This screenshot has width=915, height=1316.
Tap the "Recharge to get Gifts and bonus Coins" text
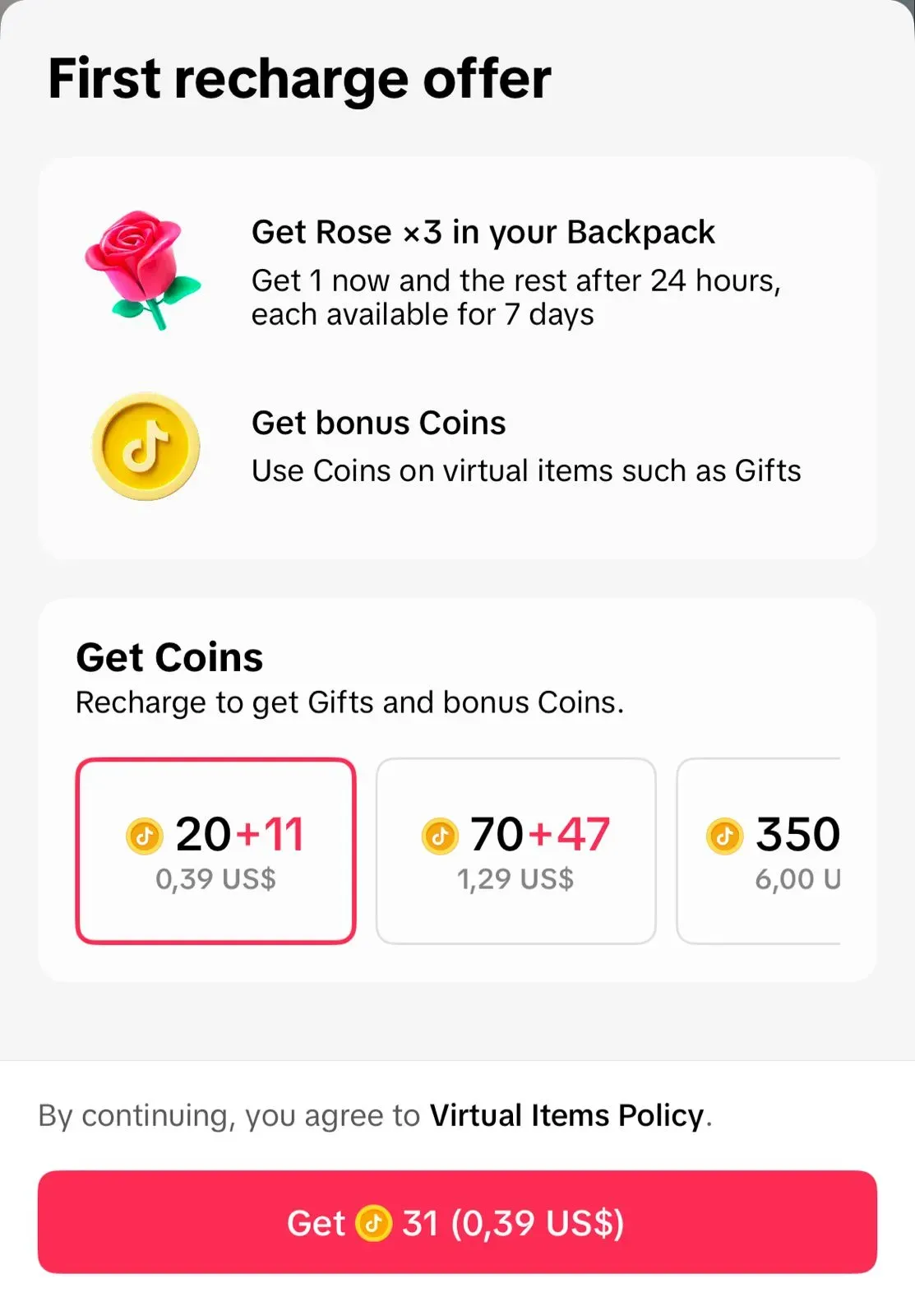[349, 702]
